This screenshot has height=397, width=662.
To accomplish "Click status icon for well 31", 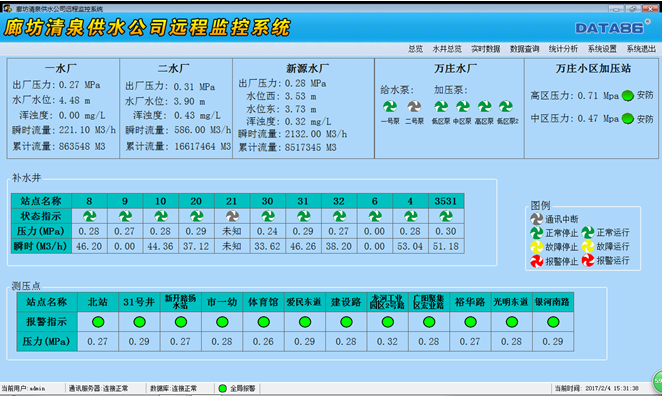I will pos(303,216).
